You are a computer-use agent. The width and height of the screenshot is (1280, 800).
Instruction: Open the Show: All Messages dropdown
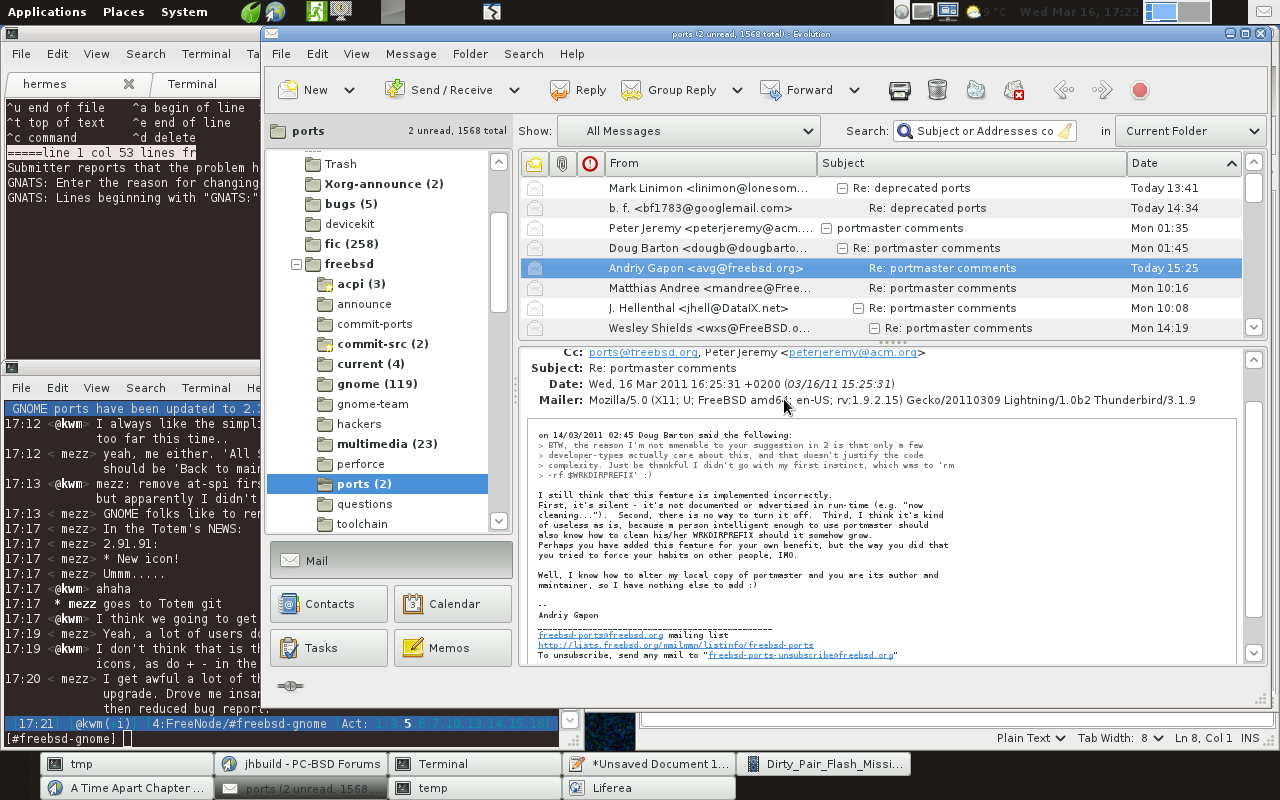[688, 131]
